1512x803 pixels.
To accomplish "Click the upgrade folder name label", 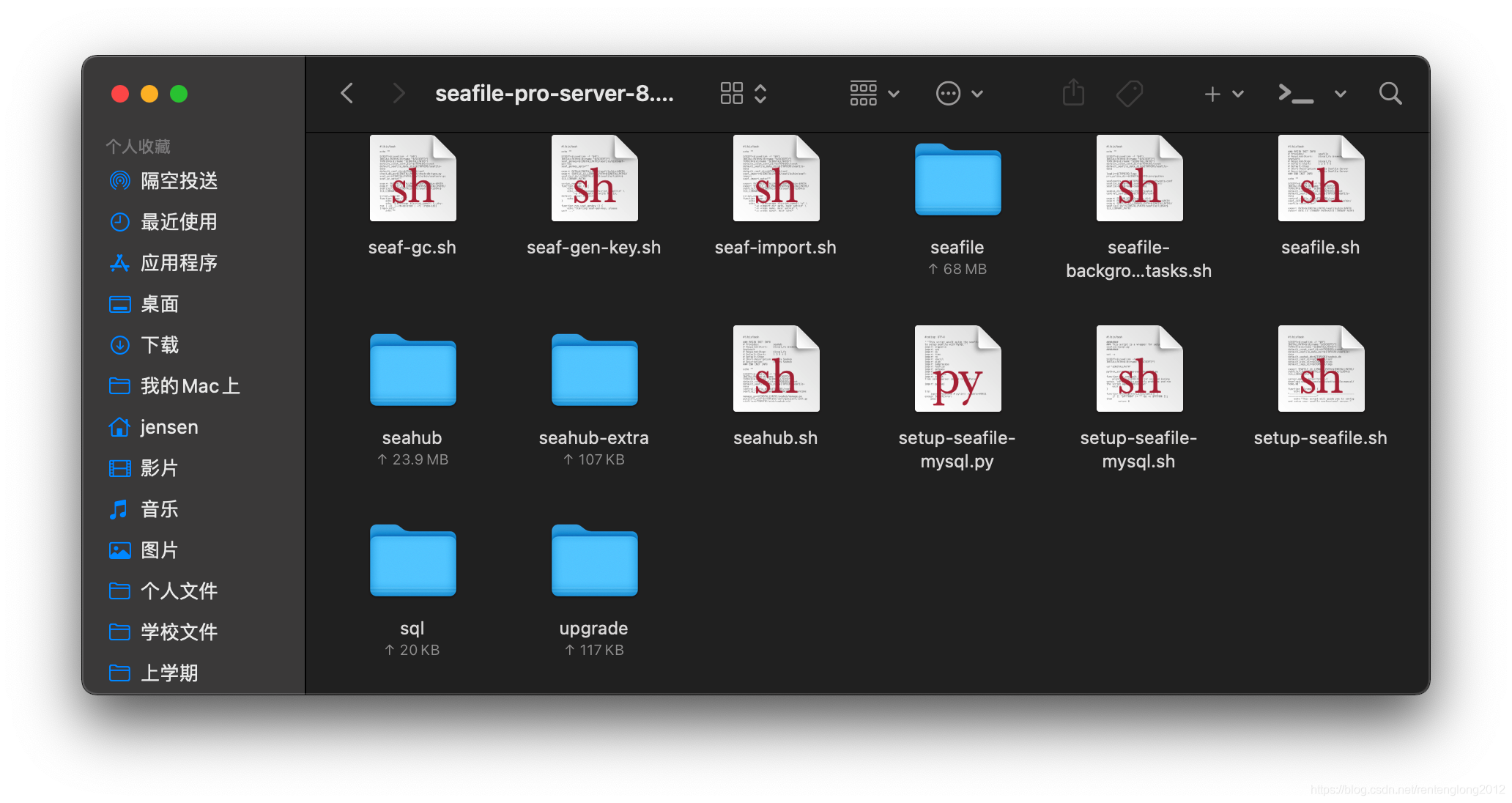I will (x=594, y=629).
